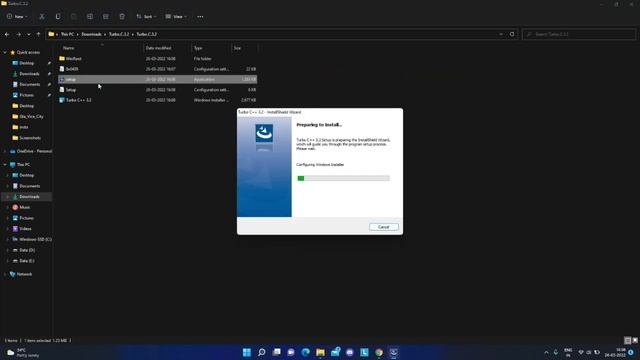Screen dimensions: 640x360
Task: Open the New dropdown in toolbar
Action: pos(17,17)
